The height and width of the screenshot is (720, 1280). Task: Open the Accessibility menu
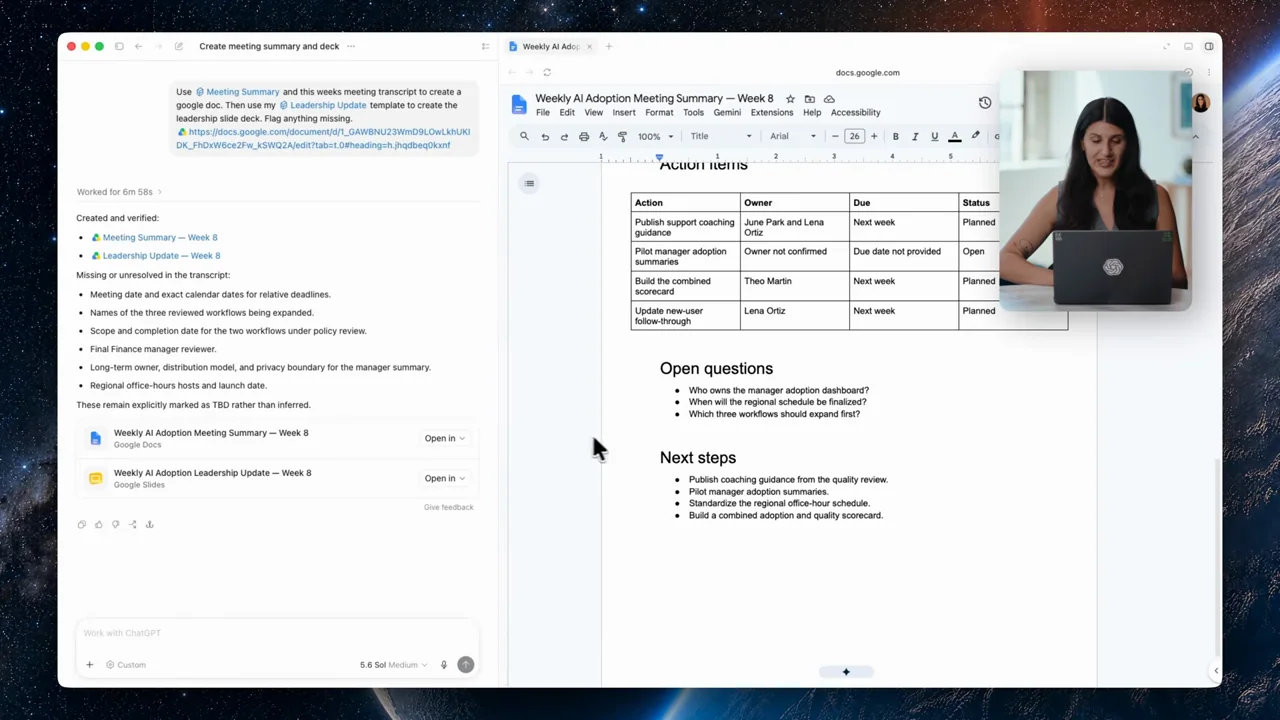pos(855,113)
